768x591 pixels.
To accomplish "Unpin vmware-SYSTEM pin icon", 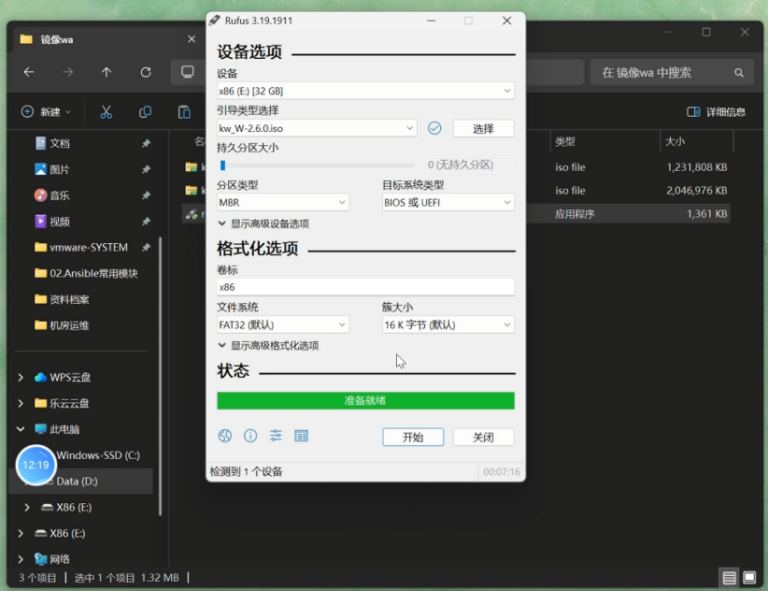I will (x=146, y=247).
